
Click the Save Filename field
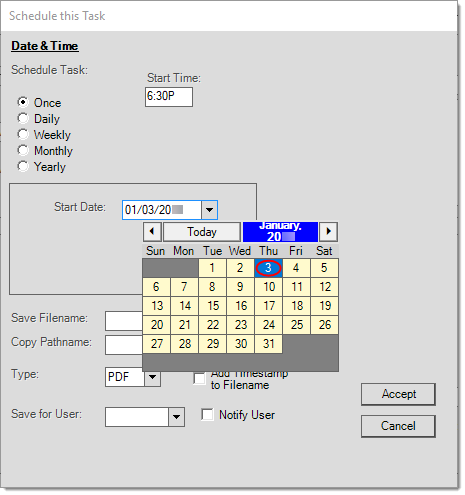(x=124, y=321)
